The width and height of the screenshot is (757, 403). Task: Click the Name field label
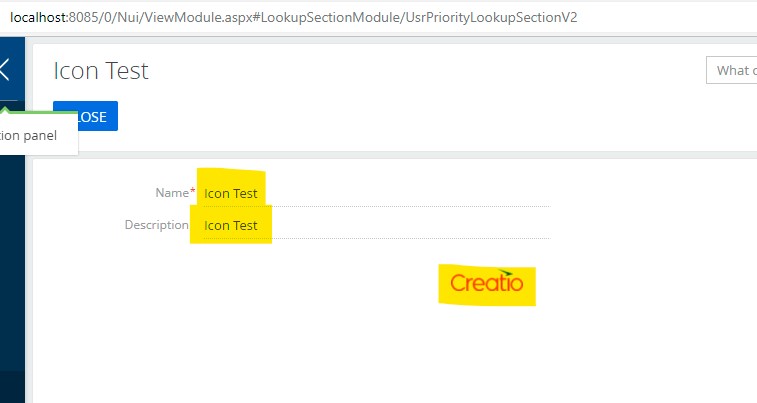click(x=172, y=193)
